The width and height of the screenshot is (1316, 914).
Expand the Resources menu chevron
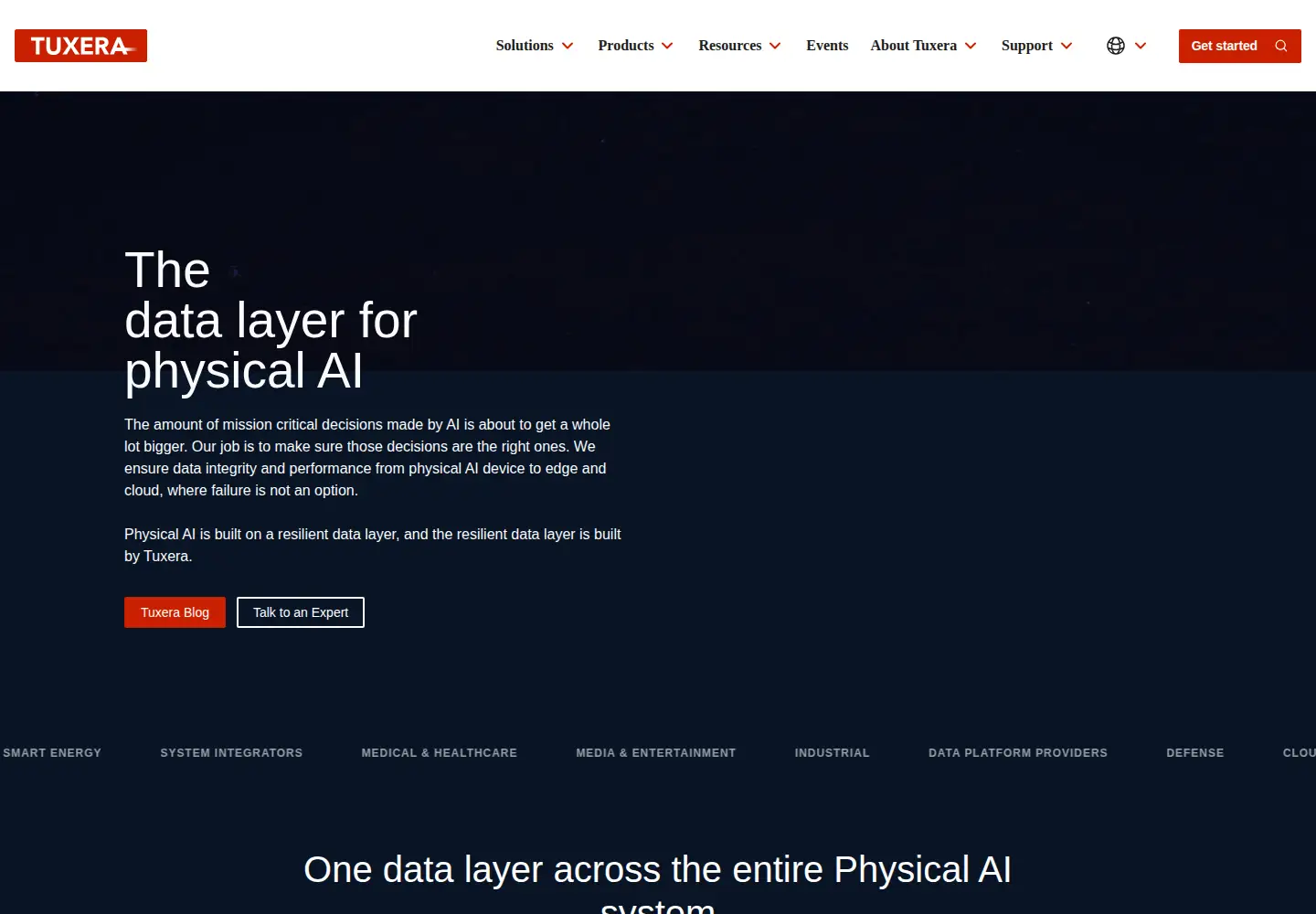click(775, 46)
